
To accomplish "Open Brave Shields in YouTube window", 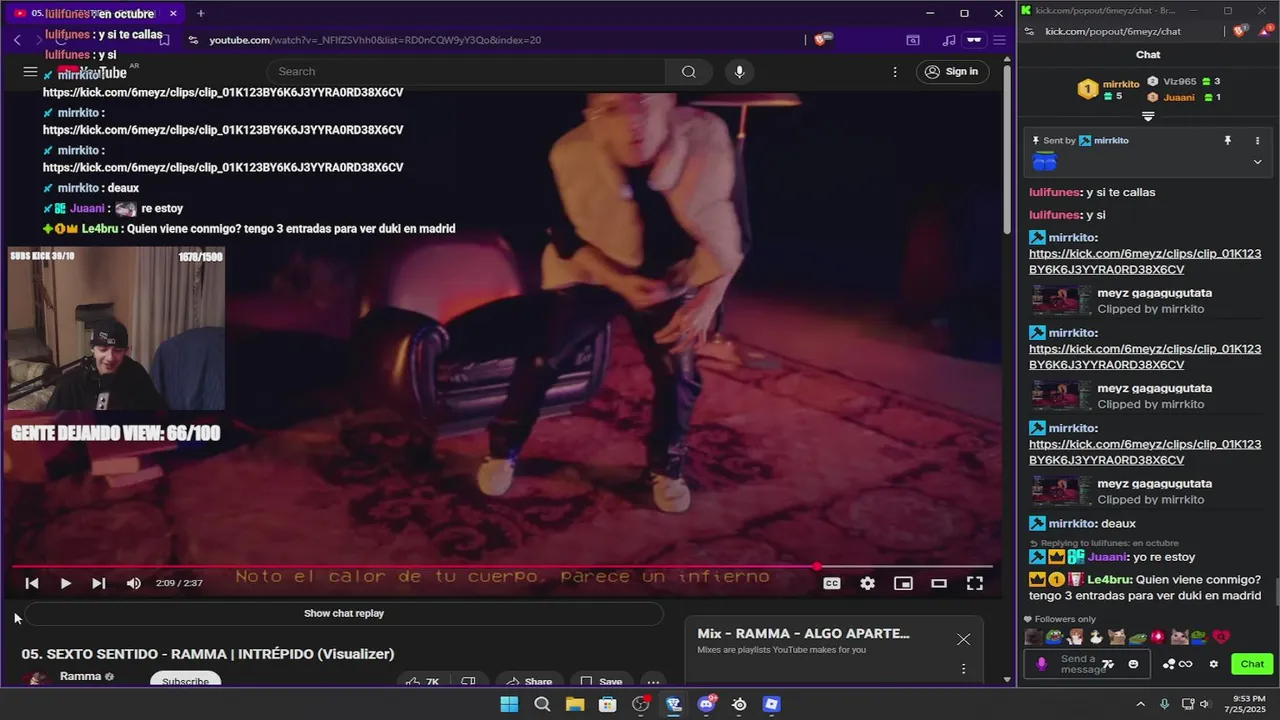I will pyautogui.click(x=820, y=40).
